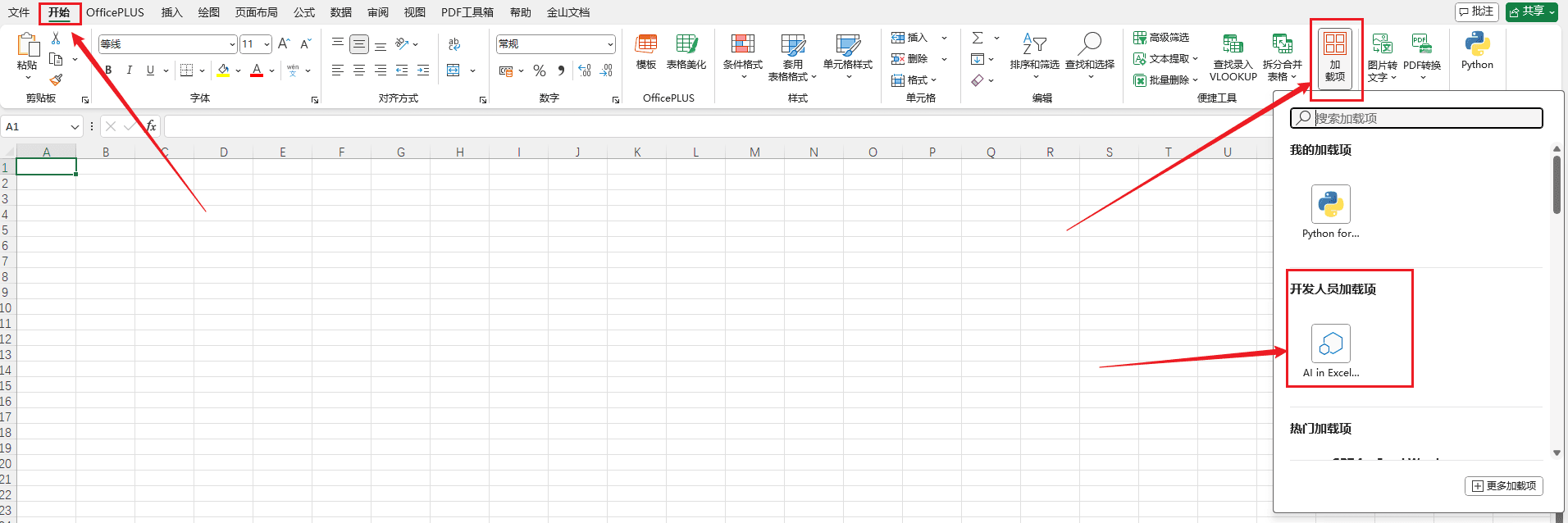Click the 高级筛选 advanced filter tool
Viewport: 1568px width, 523px height.
click(x=1161, y=38)
